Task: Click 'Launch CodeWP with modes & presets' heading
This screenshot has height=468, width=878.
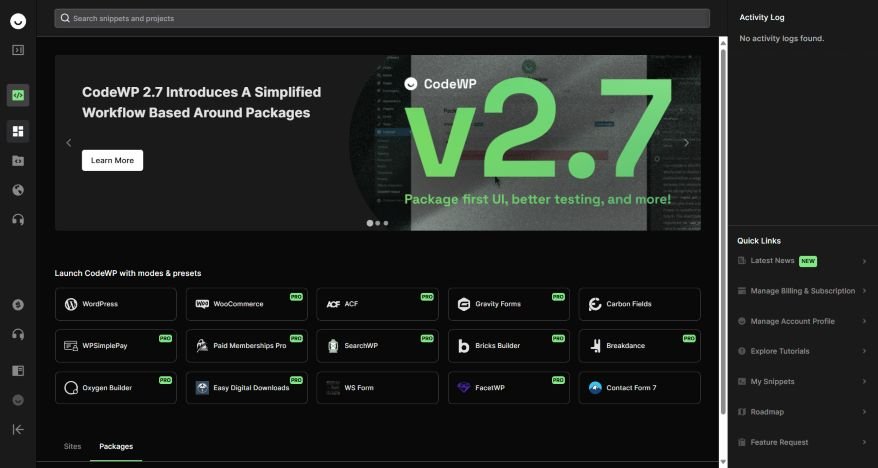Action: pos(128,273)
